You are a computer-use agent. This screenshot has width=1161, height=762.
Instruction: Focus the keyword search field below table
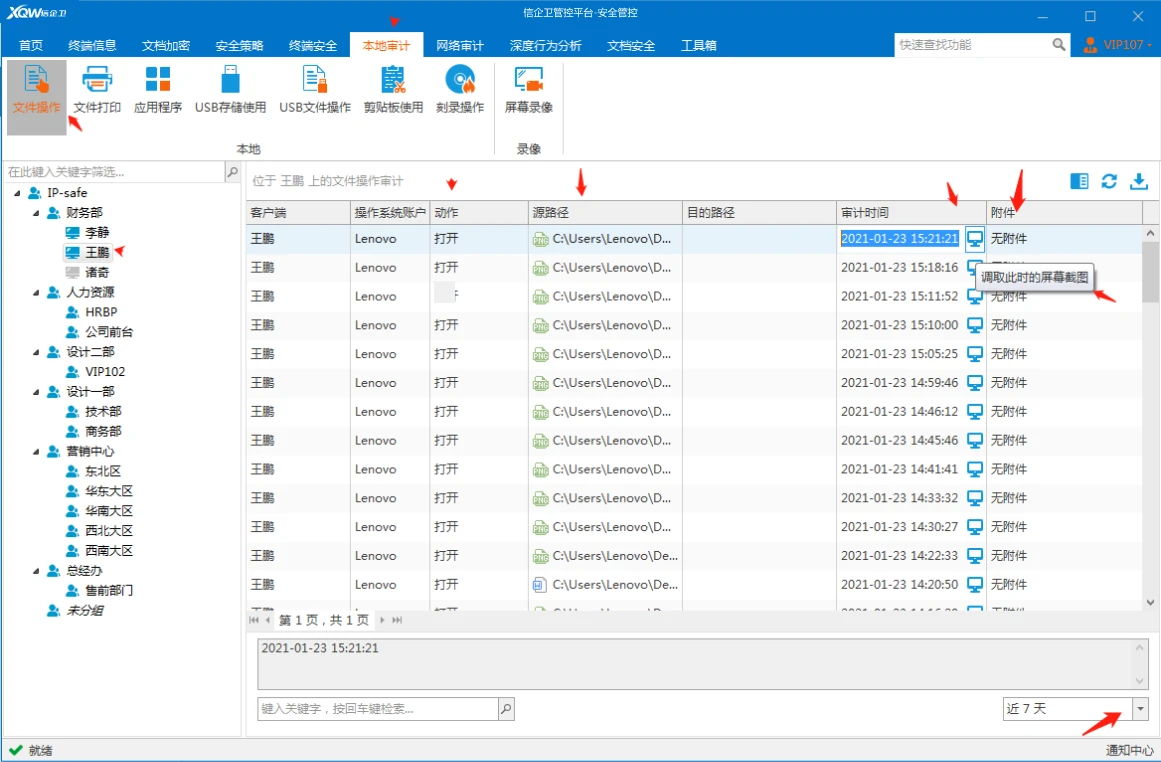(378, 709)
